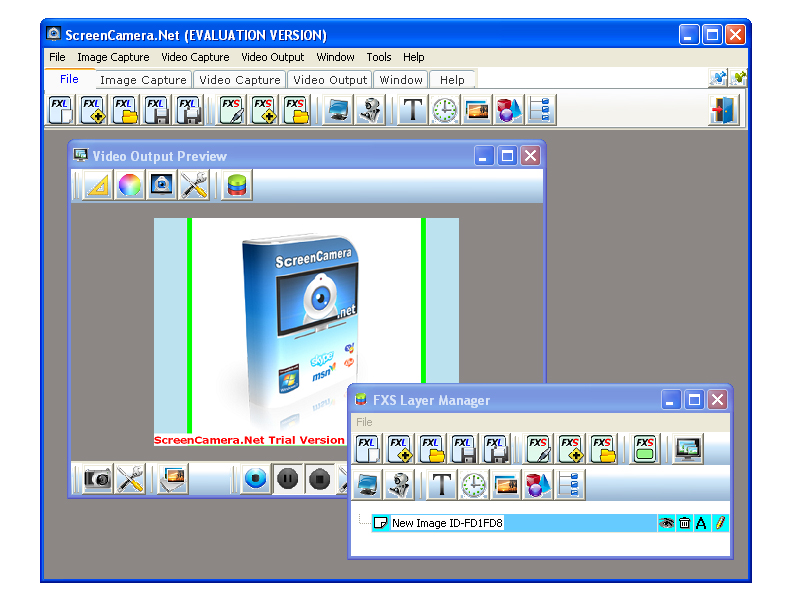Click the FXL folder icon in Layer Manager
The image size is (800, 600).
pyautogui.click(x=432, y=449)
